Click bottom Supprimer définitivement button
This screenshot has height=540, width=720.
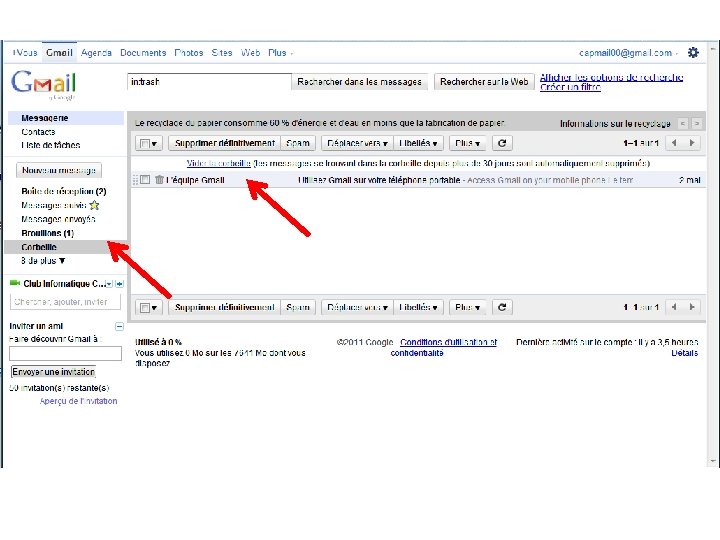click(x=225, y=307)
